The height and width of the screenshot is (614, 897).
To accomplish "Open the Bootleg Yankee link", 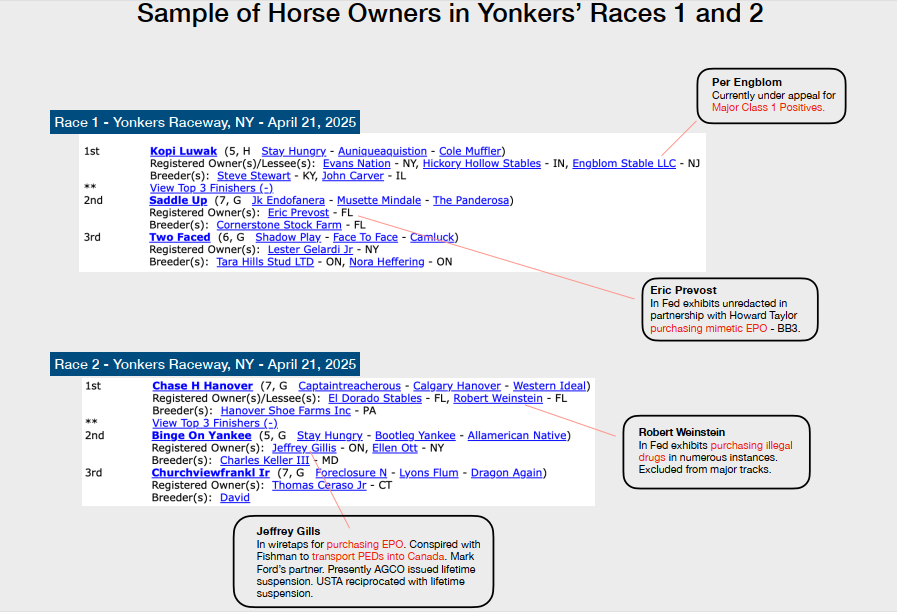I will tap(415, 436).
